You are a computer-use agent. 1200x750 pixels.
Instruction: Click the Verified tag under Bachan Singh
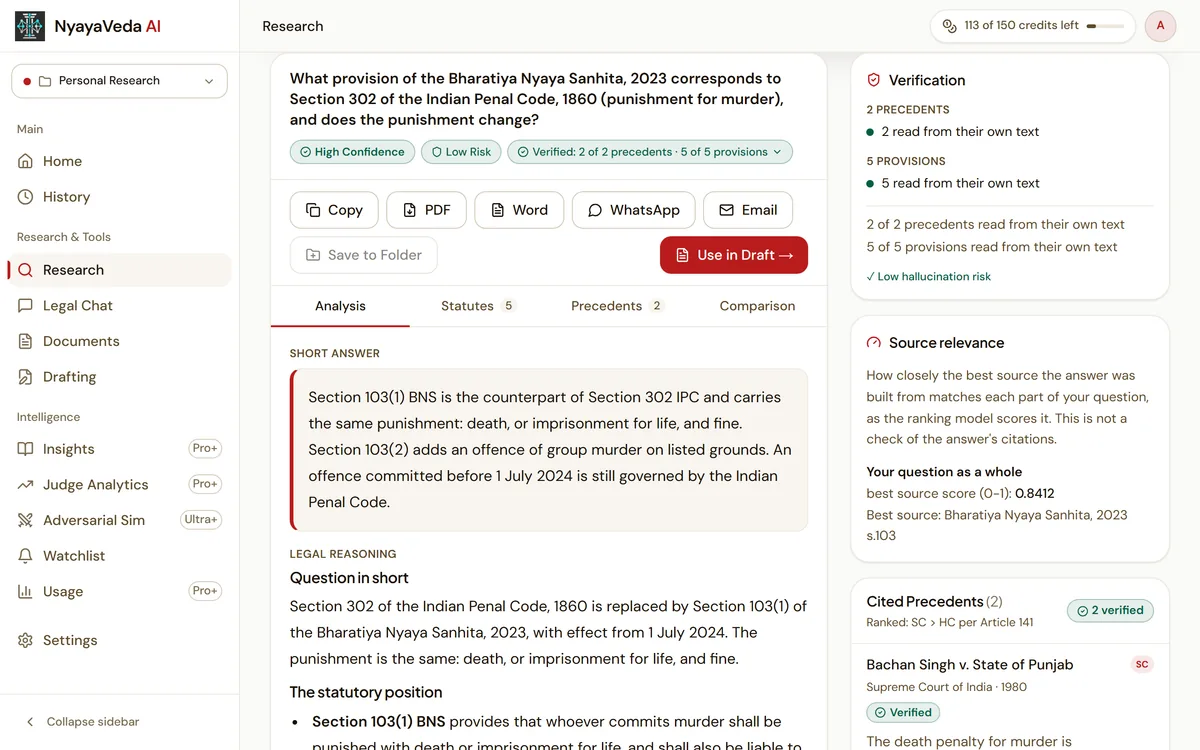tap(903, 713)
